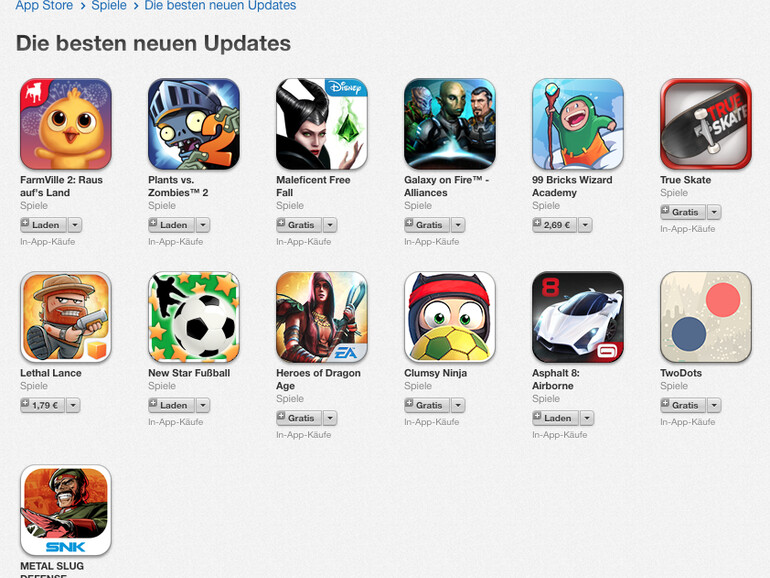Buy Lethal Lance for 1,79 €
The height and width of the screenshot is (578, 770).
pyautogui.click(x=43, y=405)
